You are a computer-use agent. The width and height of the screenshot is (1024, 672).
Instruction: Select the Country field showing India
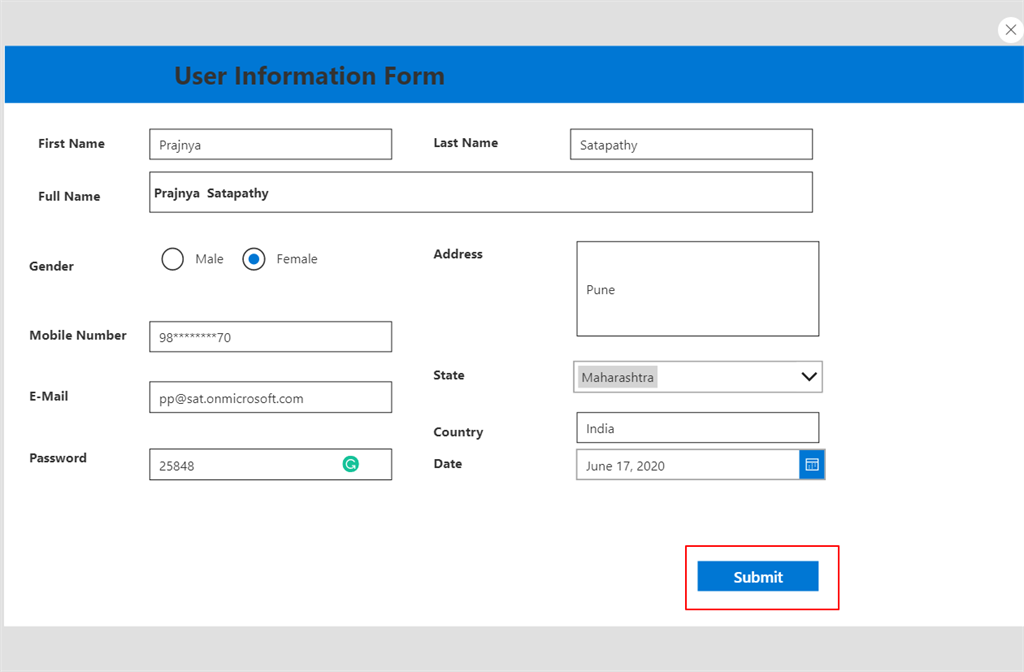(x=697, y=427)
